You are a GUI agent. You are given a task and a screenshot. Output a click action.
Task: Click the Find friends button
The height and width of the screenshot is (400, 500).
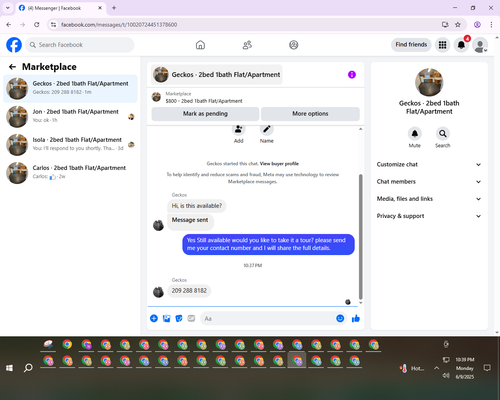click(411, 45)
